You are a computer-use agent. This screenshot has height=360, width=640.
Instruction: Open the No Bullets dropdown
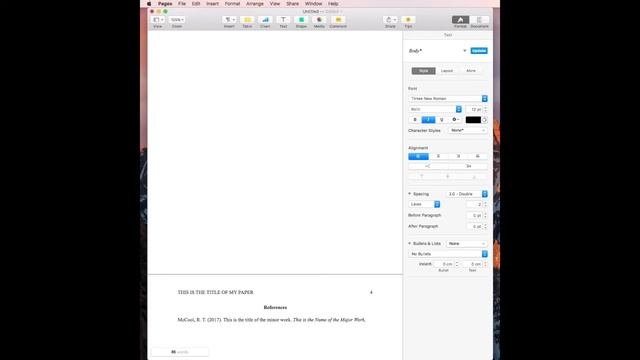point(448,254)
